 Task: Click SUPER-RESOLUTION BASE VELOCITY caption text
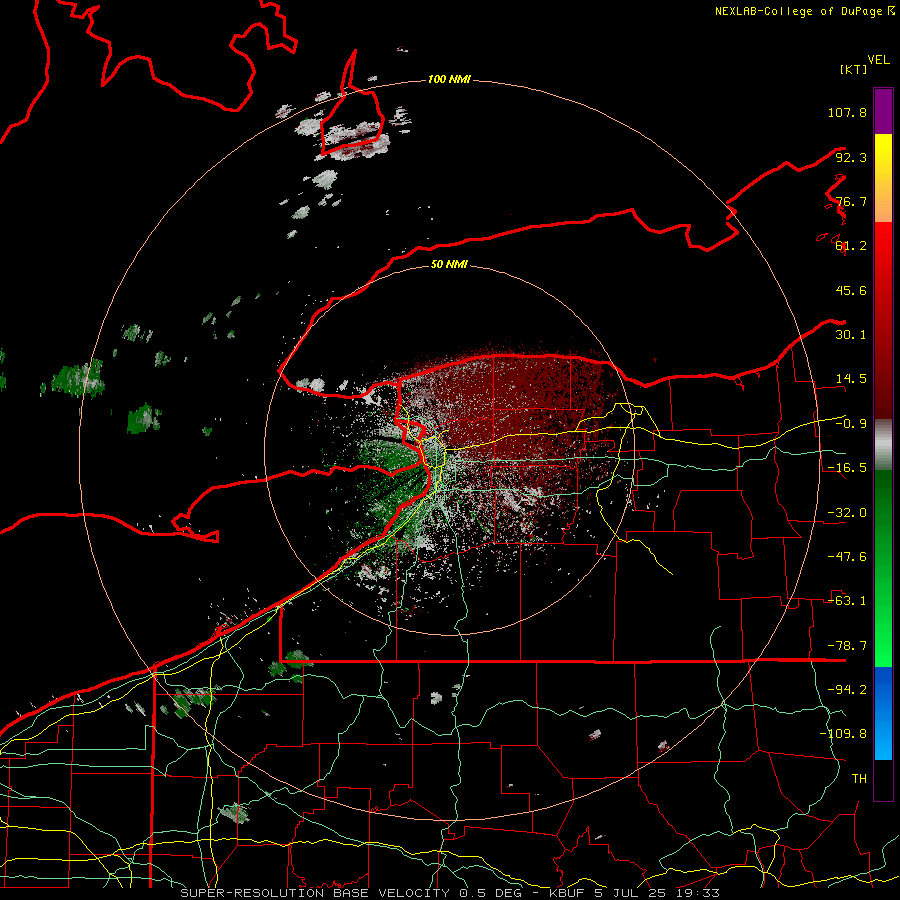tap(317, 893)
